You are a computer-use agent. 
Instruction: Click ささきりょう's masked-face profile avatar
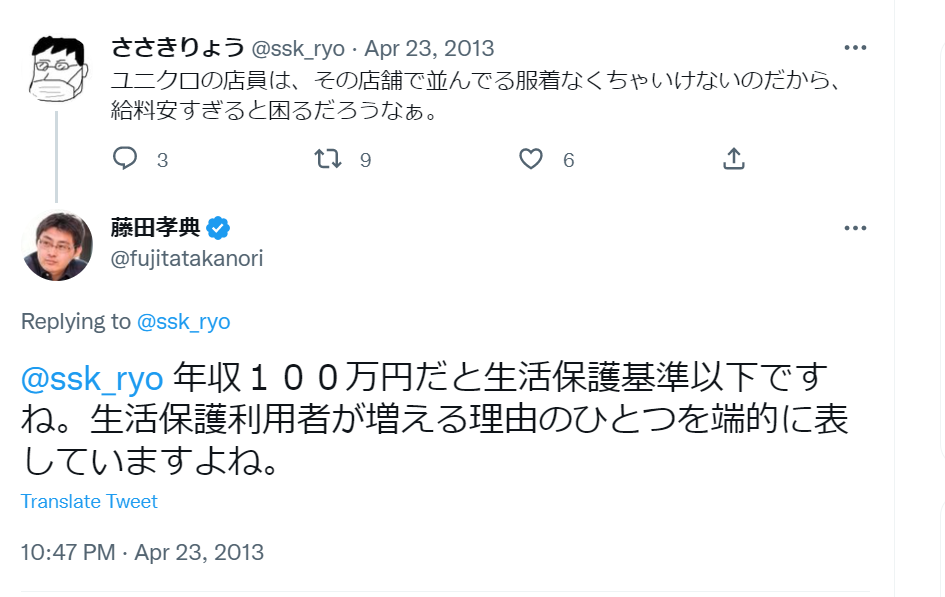tap(57, 68)
